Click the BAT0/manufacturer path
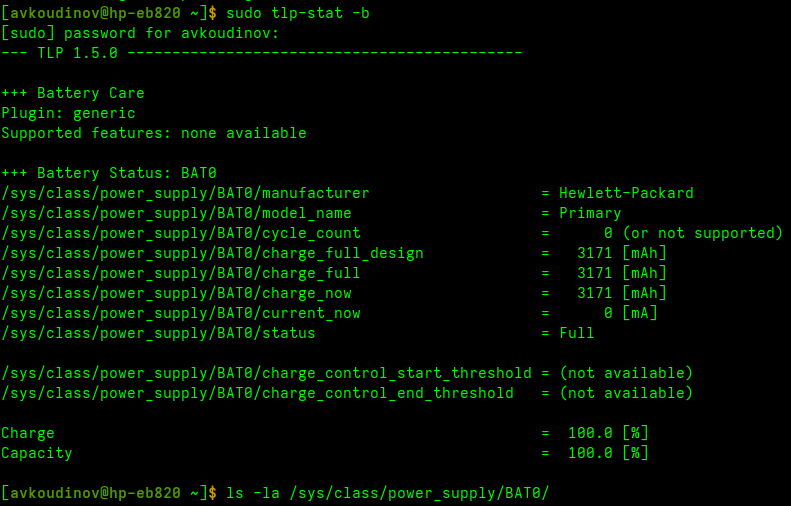This screenshot has height=506, width=791. click(x=185, y=193)
